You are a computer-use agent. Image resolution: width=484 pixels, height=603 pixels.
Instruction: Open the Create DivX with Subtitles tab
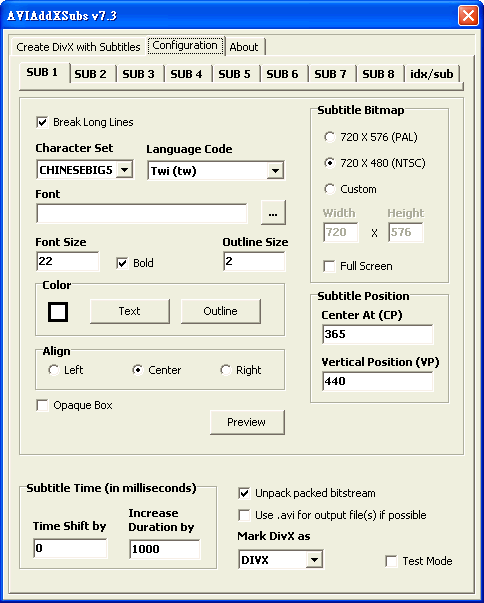tap(78, 47)
